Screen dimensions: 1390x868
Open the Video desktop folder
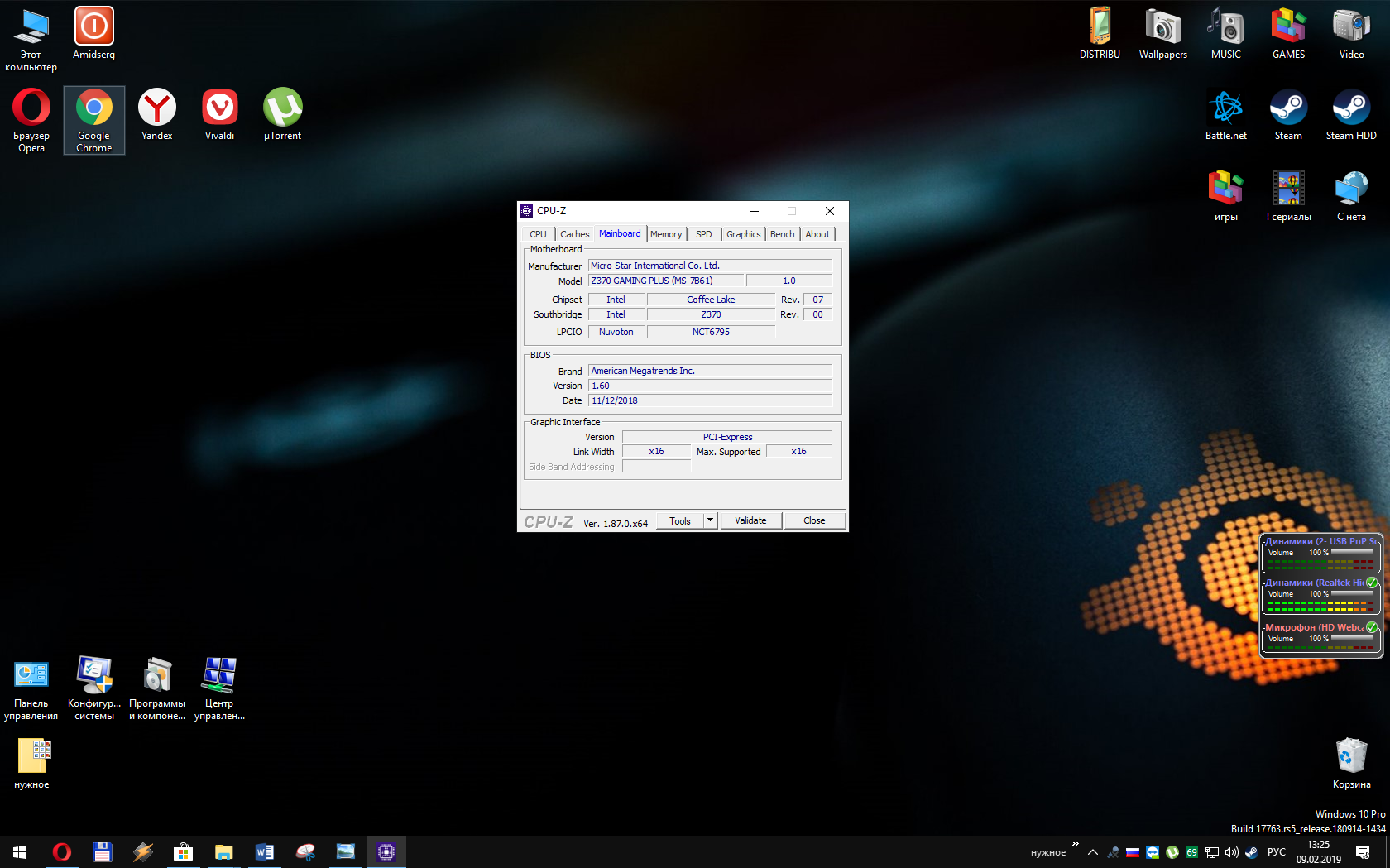[x=1352, y=34]
